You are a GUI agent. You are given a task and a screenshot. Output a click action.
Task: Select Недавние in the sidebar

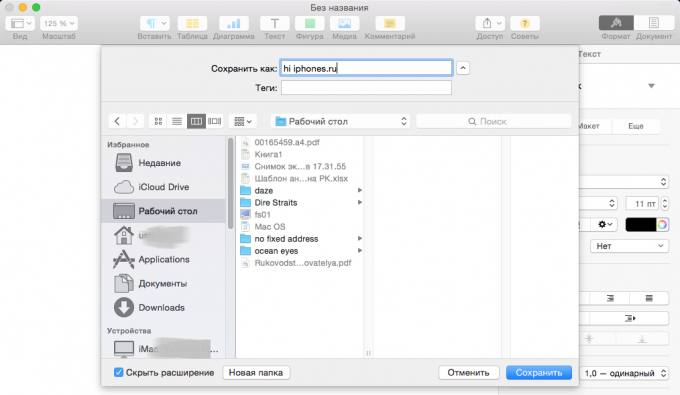[163, 163]
